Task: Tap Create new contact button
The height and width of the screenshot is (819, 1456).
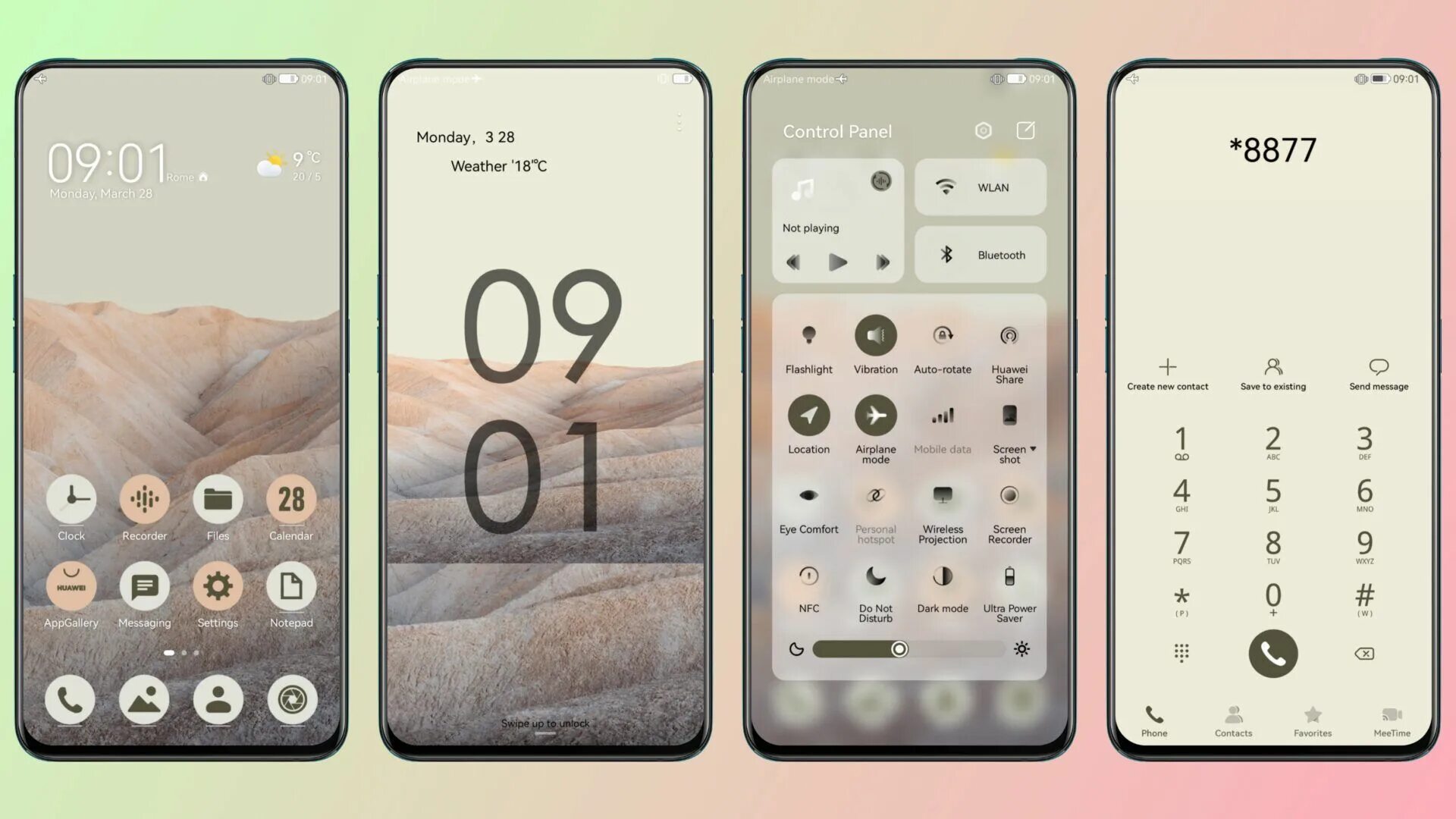Action: coord(1167,373)
